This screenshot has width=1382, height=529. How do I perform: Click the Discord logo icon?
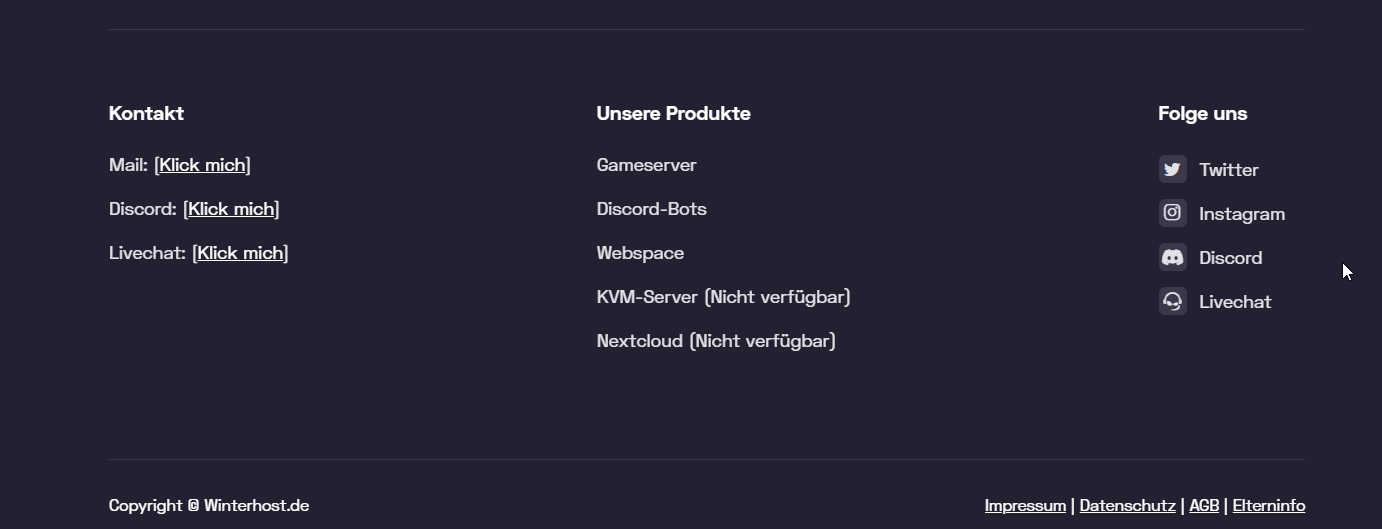tap(1172, 257)
